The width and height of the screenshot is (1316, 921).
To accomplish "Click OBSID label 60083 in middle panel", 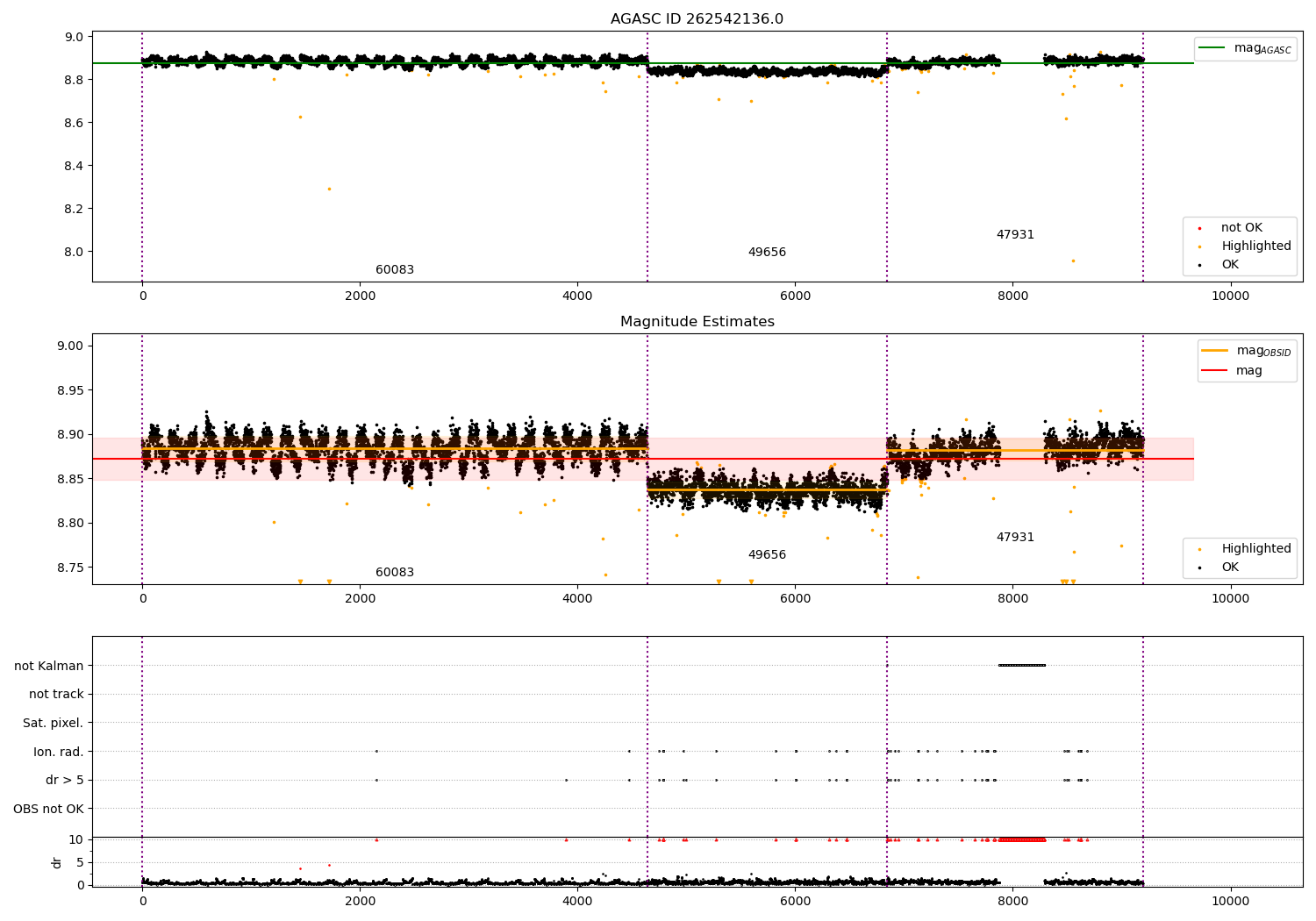I will [x=395, y=573].
